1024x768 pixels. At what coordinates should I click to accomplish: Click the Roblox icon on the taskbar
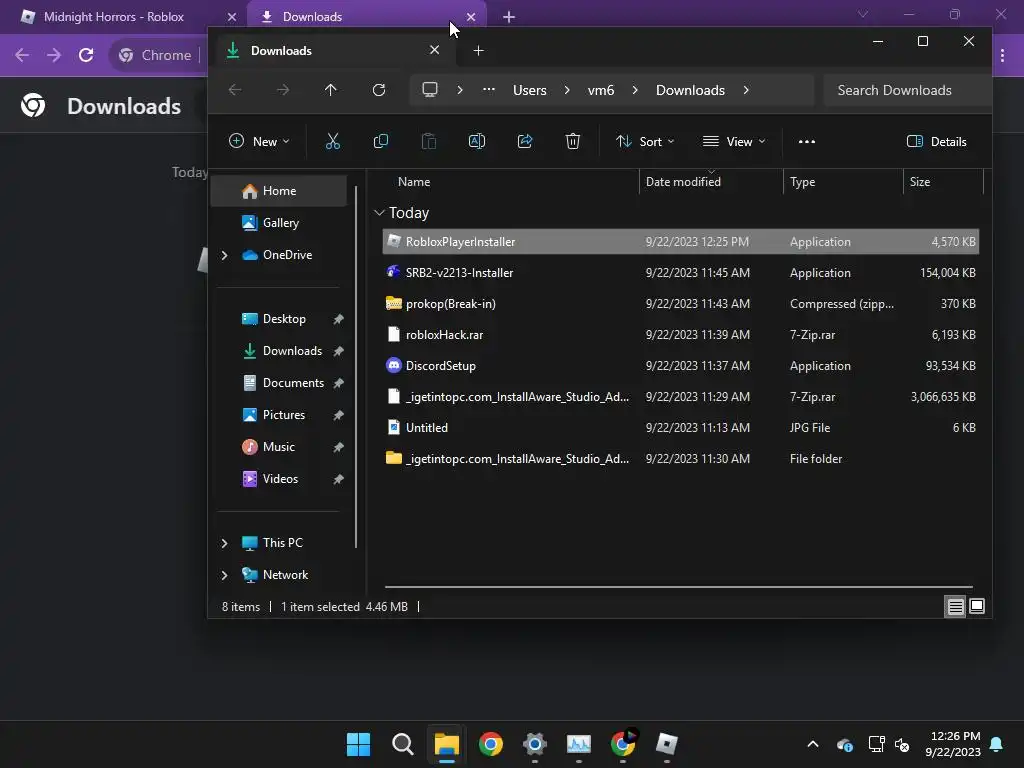[666, 744]
